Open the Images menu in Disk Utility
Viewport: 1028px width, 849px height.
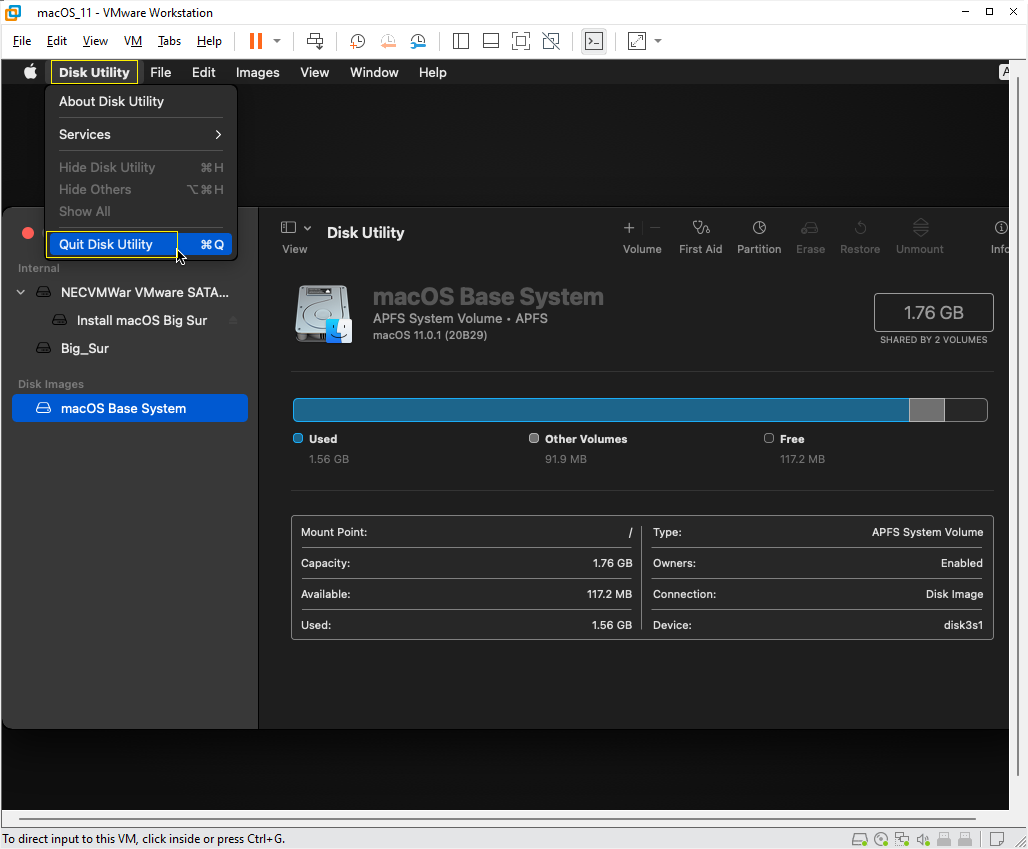258,72
